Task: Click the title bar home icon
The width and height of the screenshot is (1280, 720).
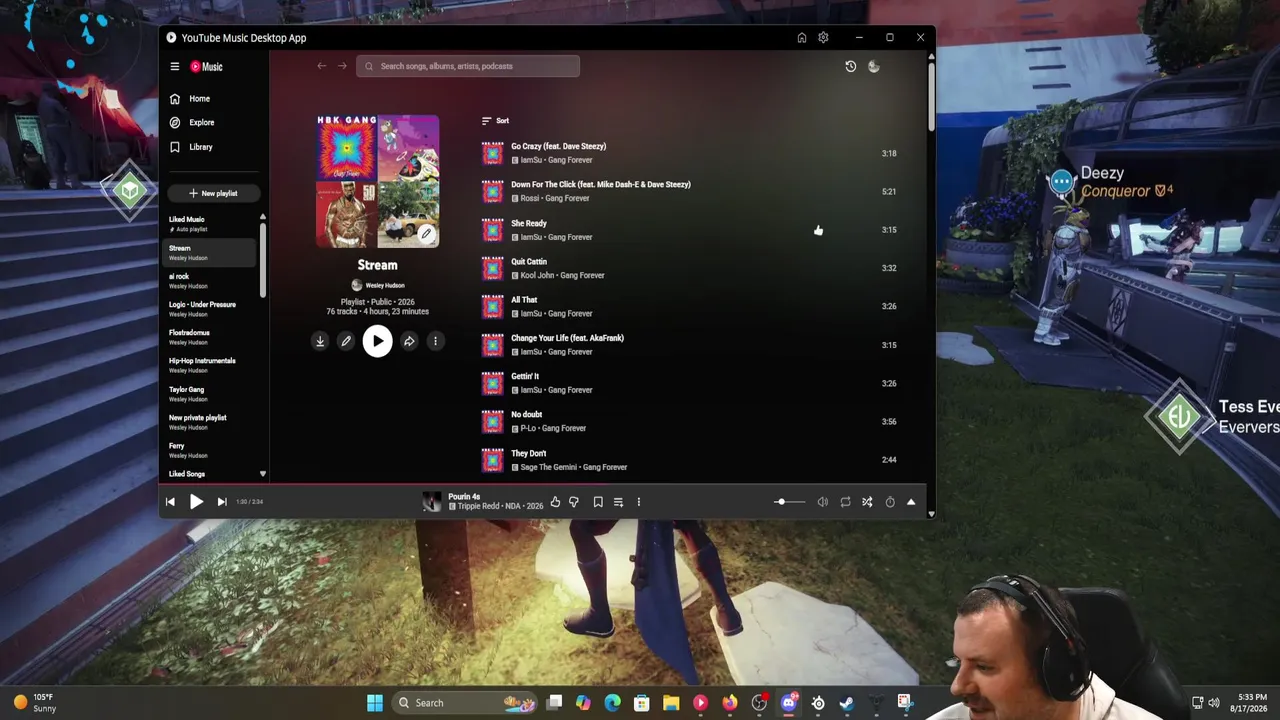Action: (801, 38)
